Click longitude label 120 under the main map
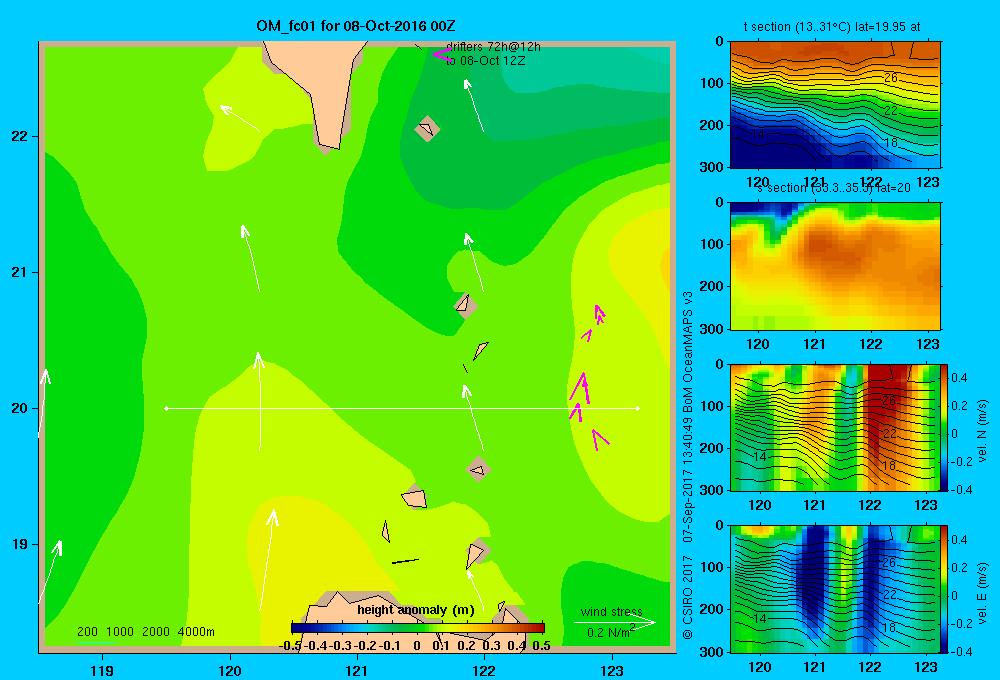 [230, 670]
